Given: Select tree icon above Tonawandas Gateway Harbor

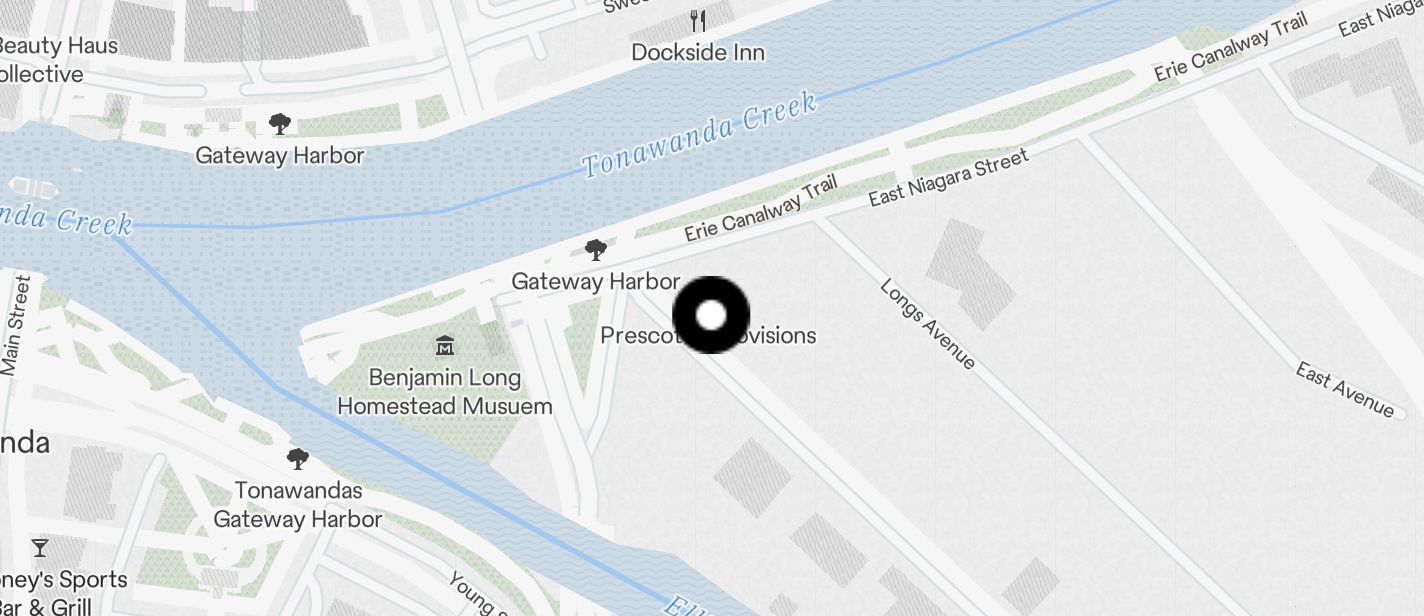Looking at the screenshot, I should 297,459.
